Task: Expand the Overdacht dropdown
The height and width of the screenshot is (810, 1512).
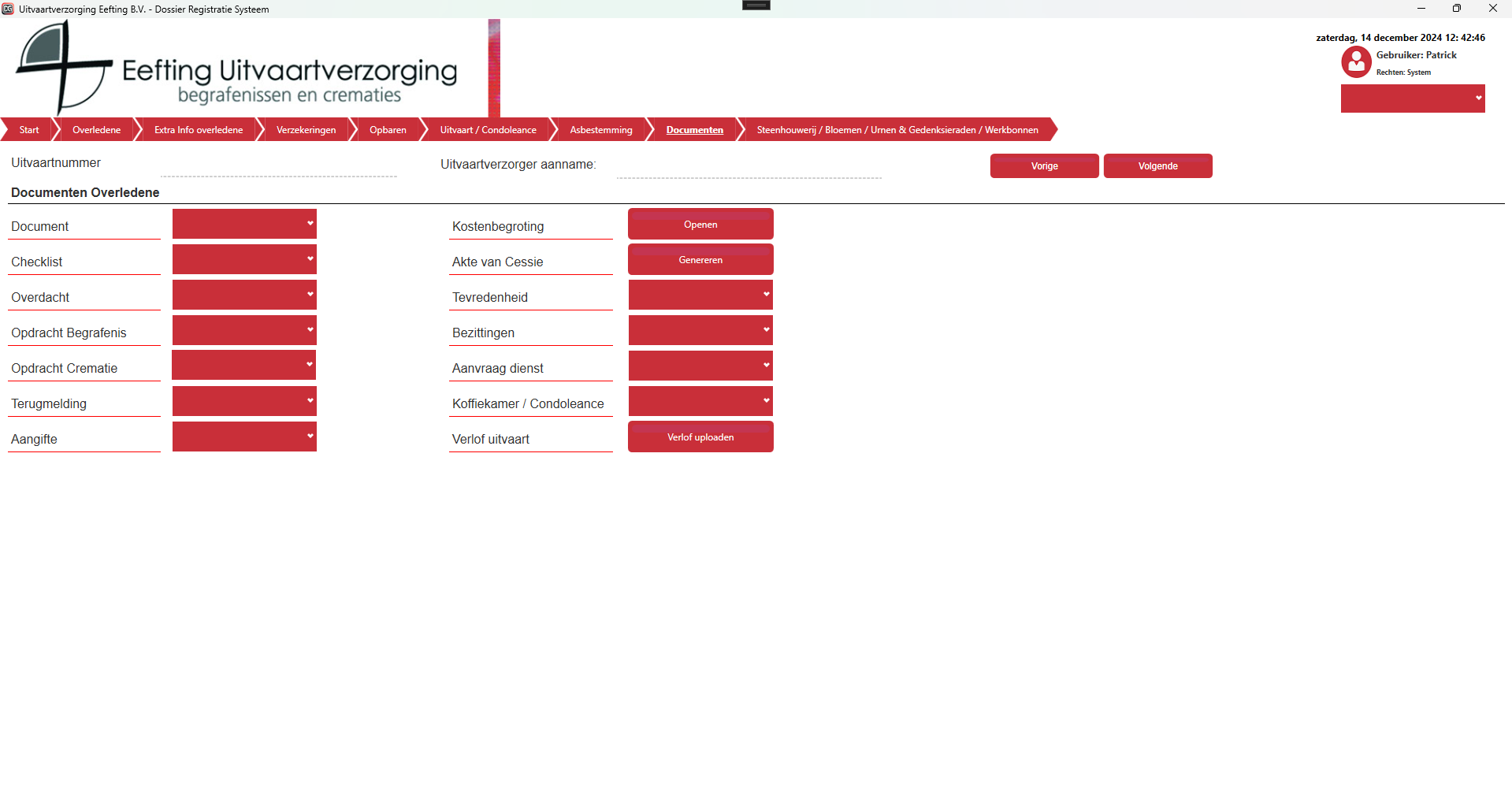Action: click(x=244, y=295)
